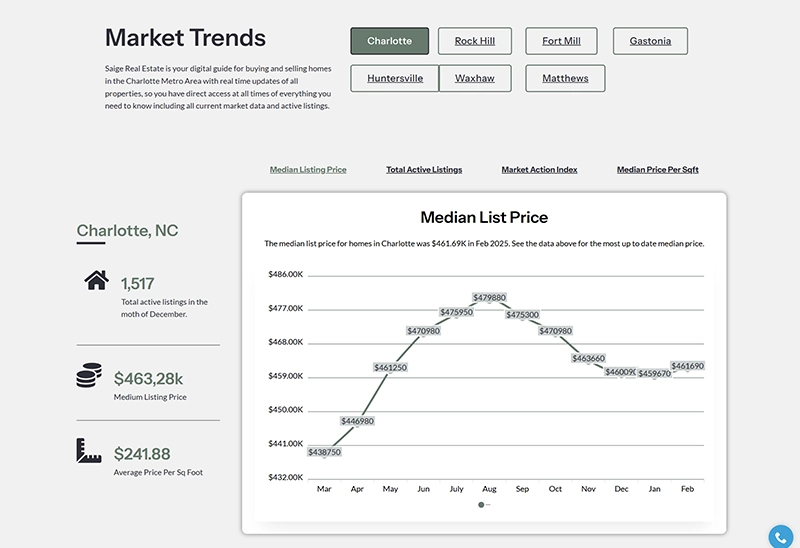Open the blue phone call button
Screen dimensions: 800x548
[x=781, y=537]
